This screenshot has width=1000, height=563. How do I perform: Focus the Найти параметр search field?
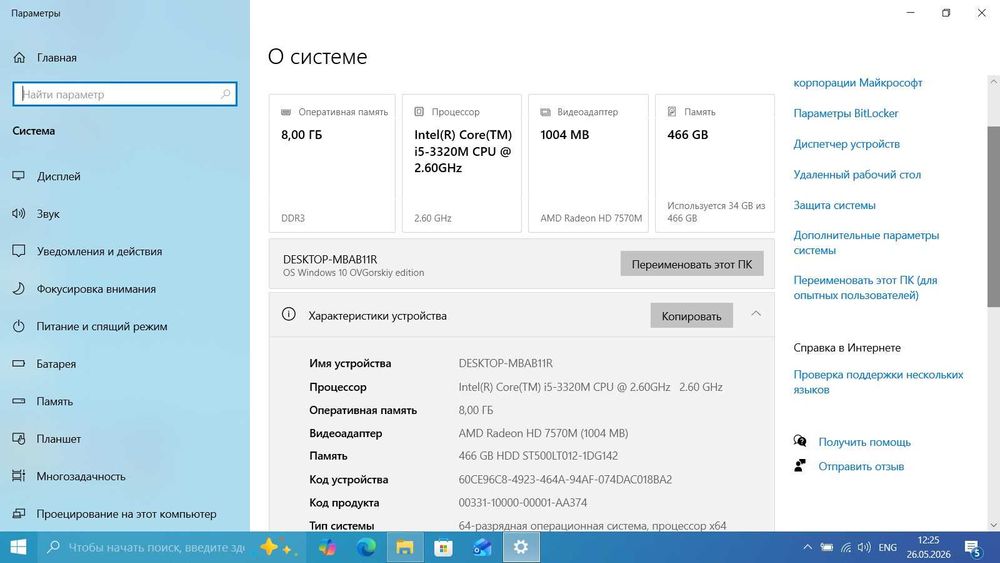coord(124,94)
